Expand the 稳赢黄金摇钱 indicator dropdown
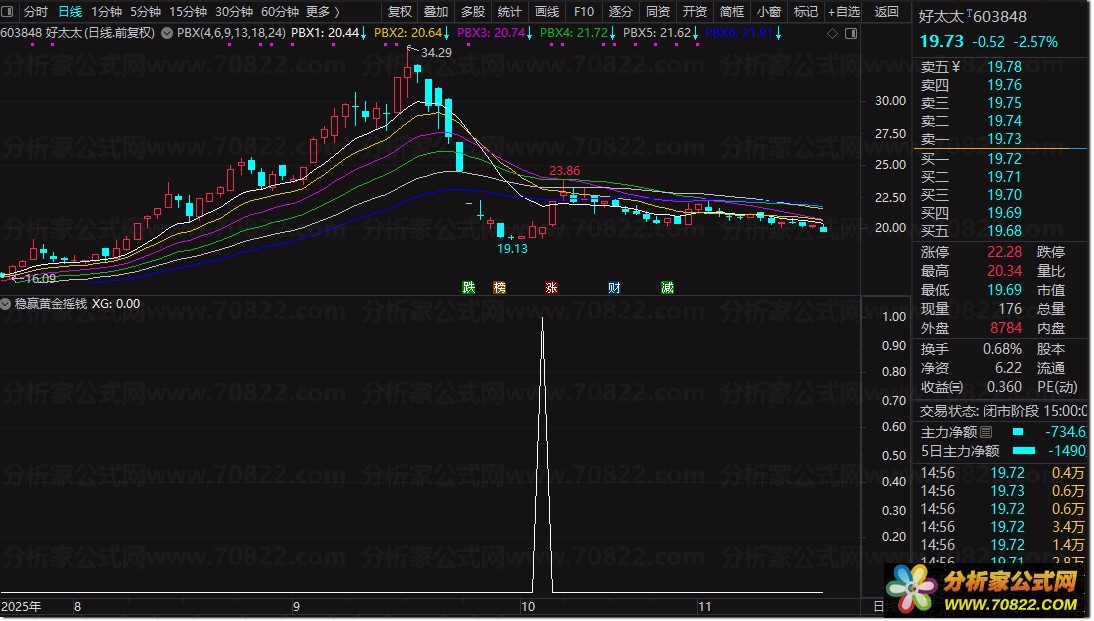The image size is (1094, 621). coord(6,304)
